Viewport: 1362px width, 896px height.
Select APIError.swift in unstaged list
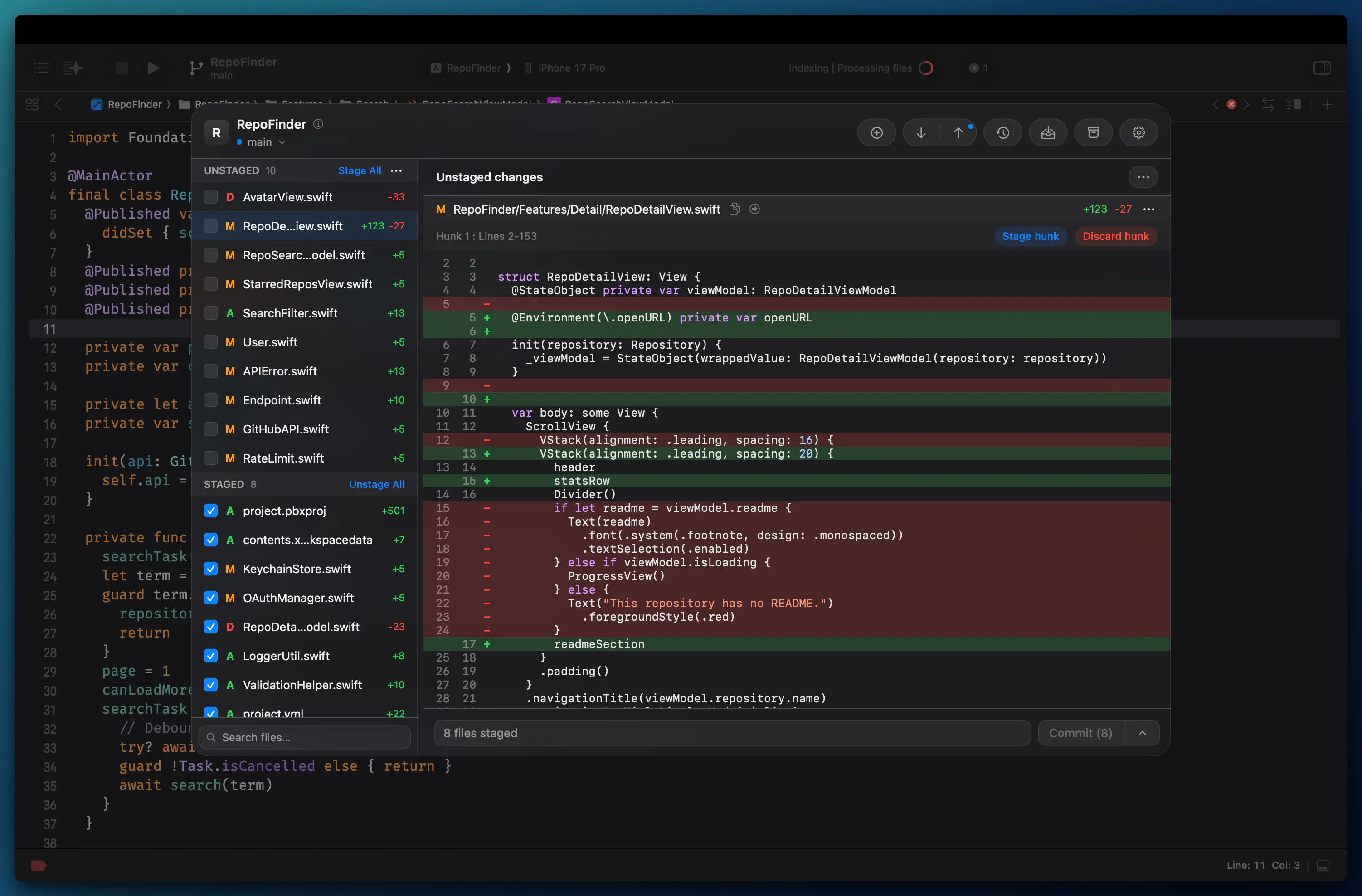(x=304, y=371)
